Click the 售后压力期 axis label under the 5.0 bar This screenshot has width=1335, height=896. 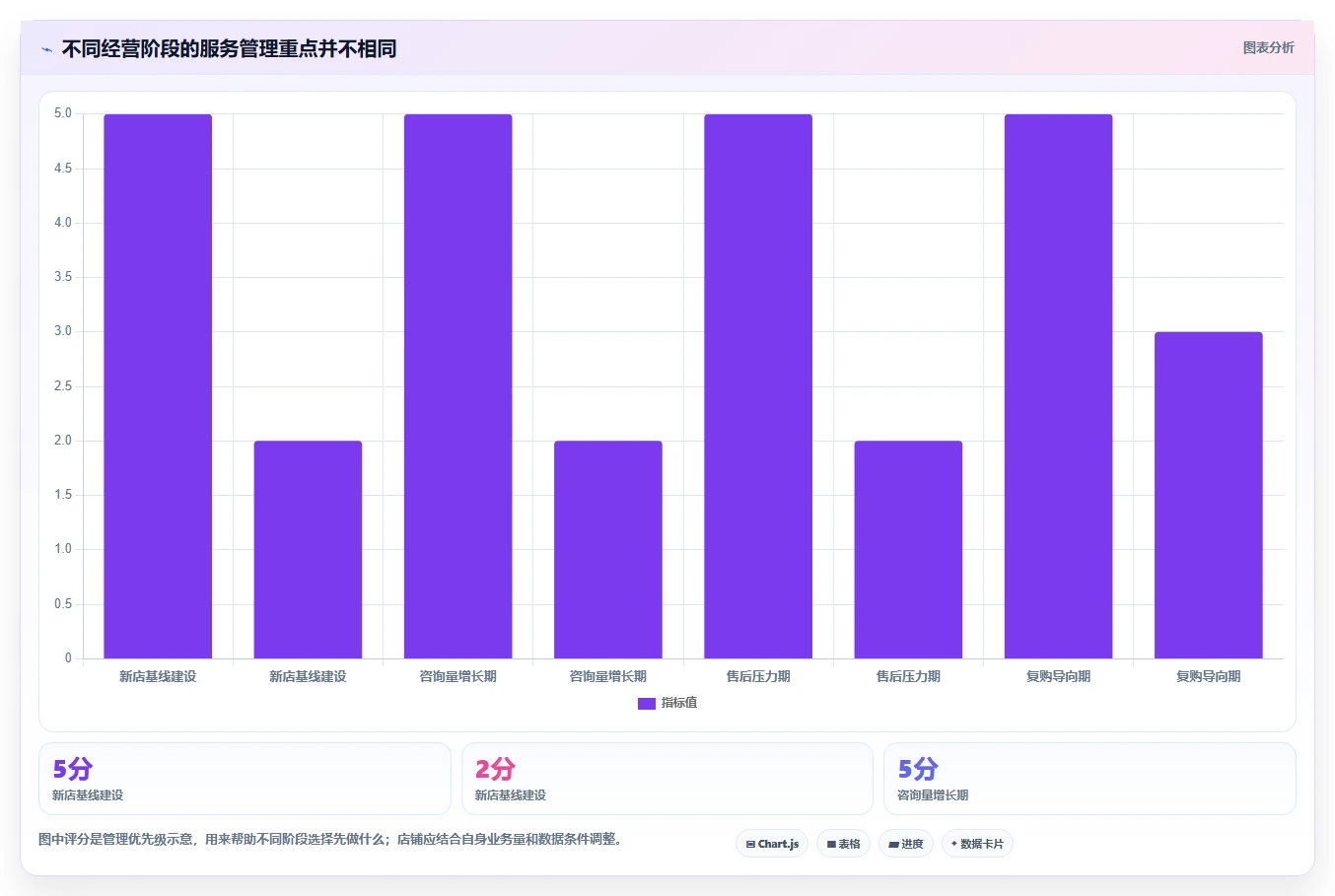[758, 676]
